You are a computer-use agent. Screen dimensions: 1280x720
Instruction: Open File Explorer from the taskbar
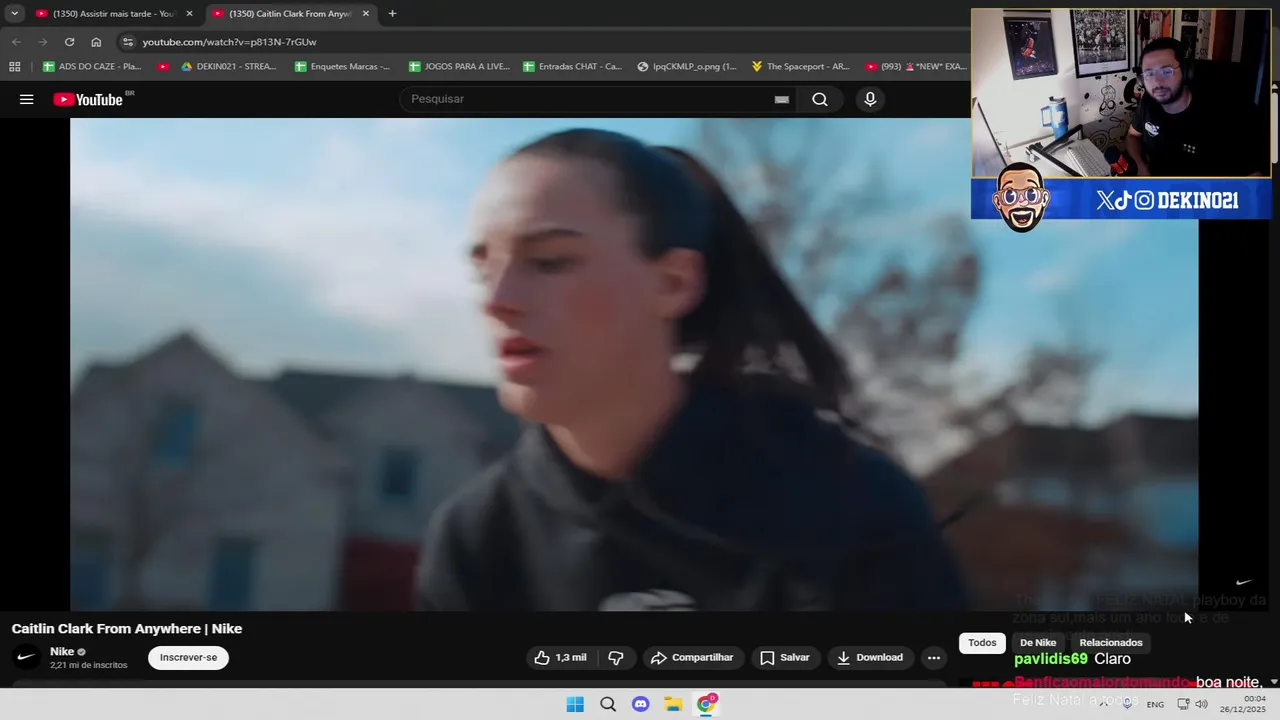tap(673, 704)
